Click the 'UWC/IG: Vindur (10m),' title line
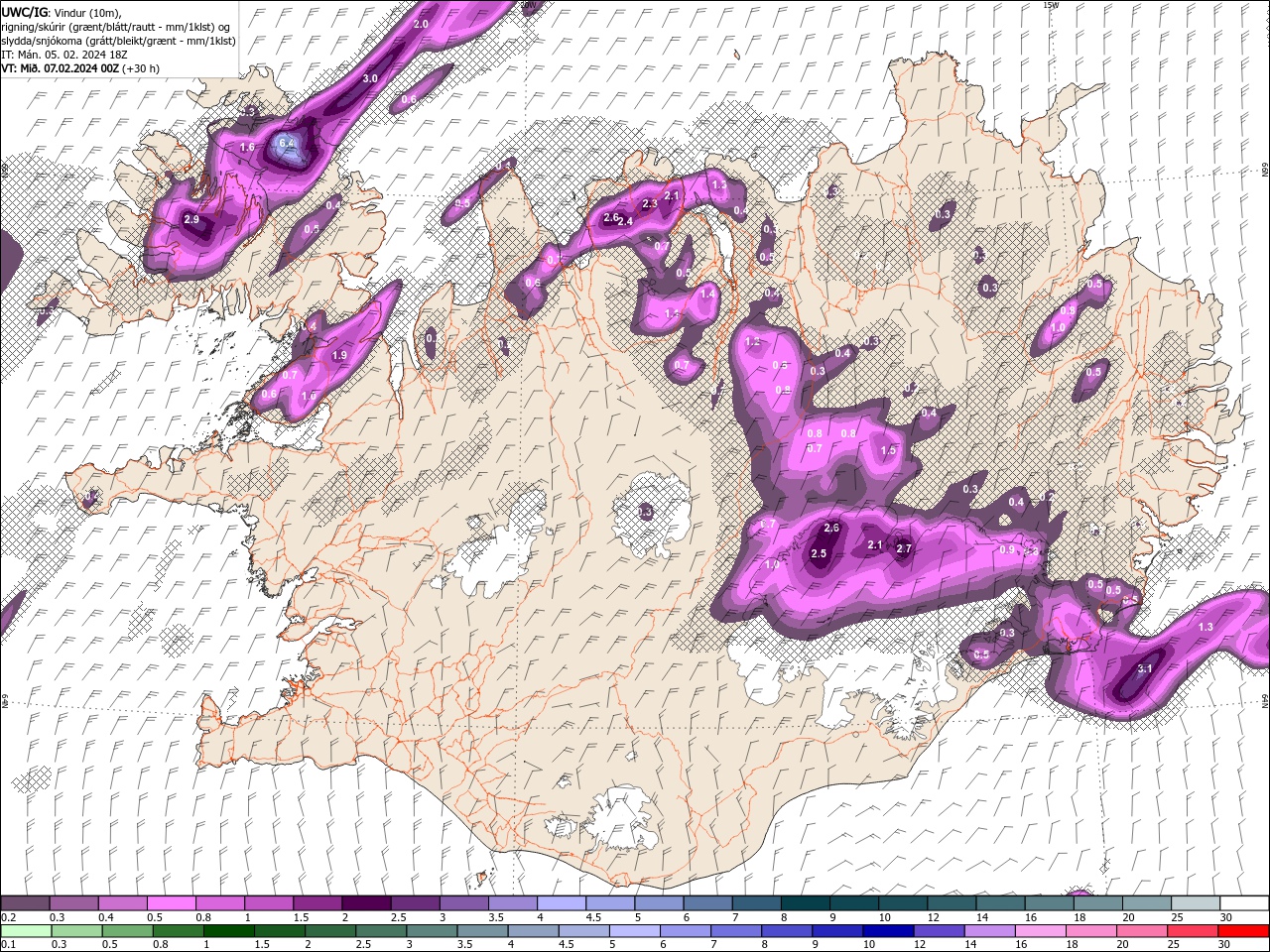Viewport: 1270px width, 952px height. pyautogui.click(x=62, y=11)
